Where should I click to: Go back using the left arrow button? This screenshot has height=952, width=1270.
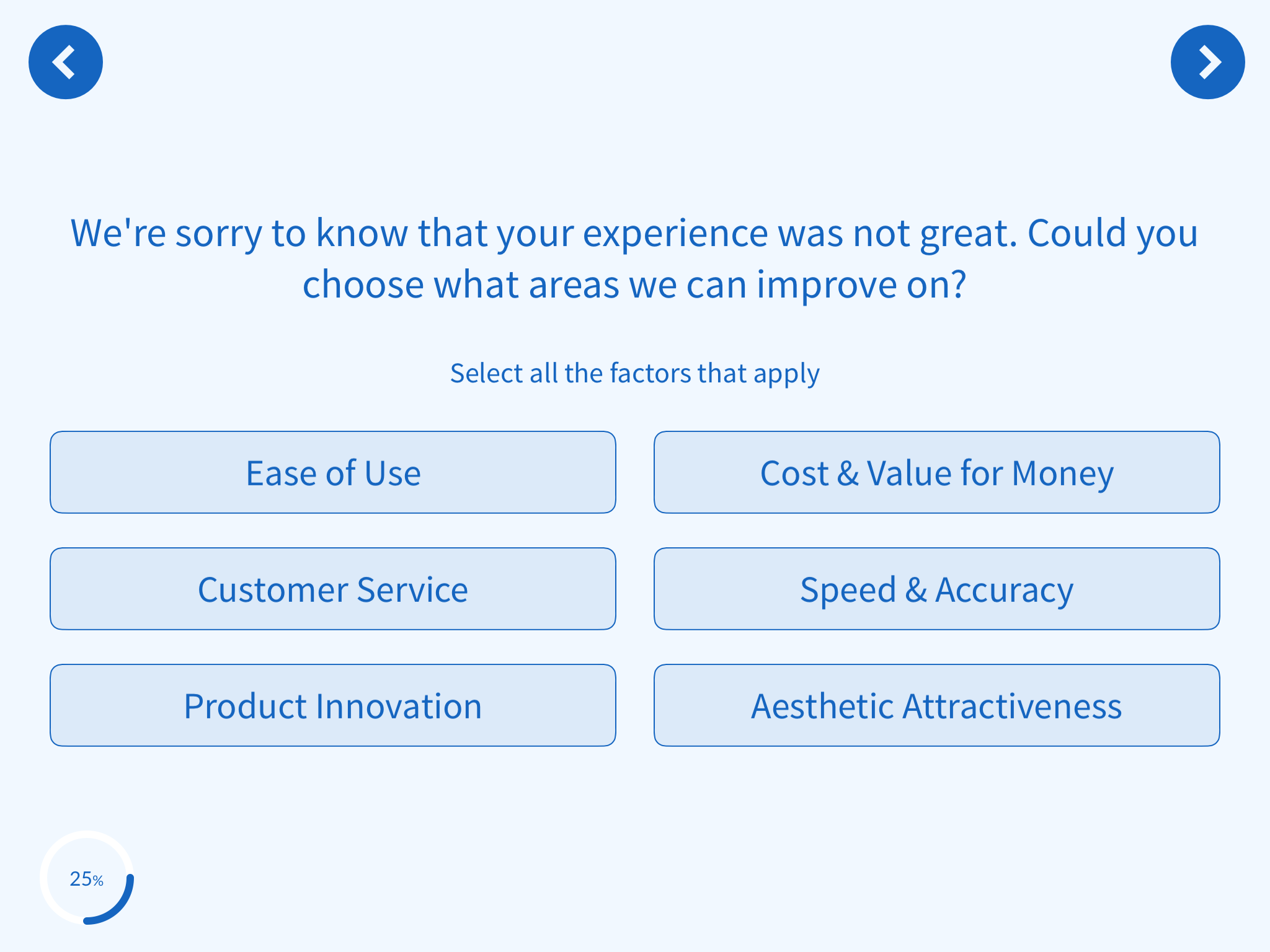tap(66, 62)
